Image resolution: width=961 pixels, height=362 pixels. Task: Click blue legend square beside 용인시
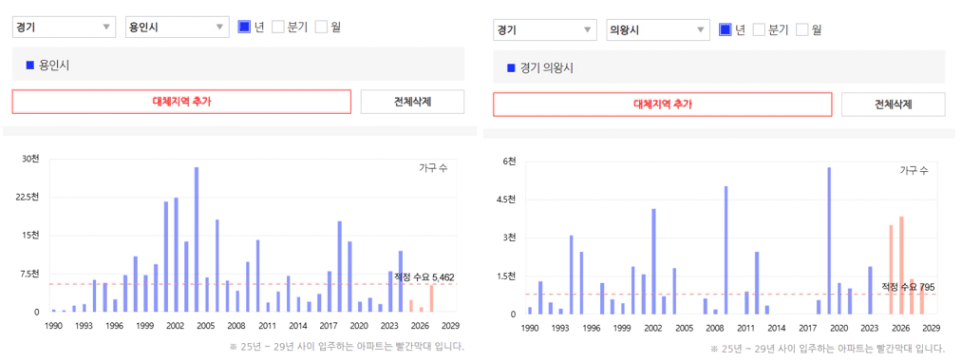30,65
